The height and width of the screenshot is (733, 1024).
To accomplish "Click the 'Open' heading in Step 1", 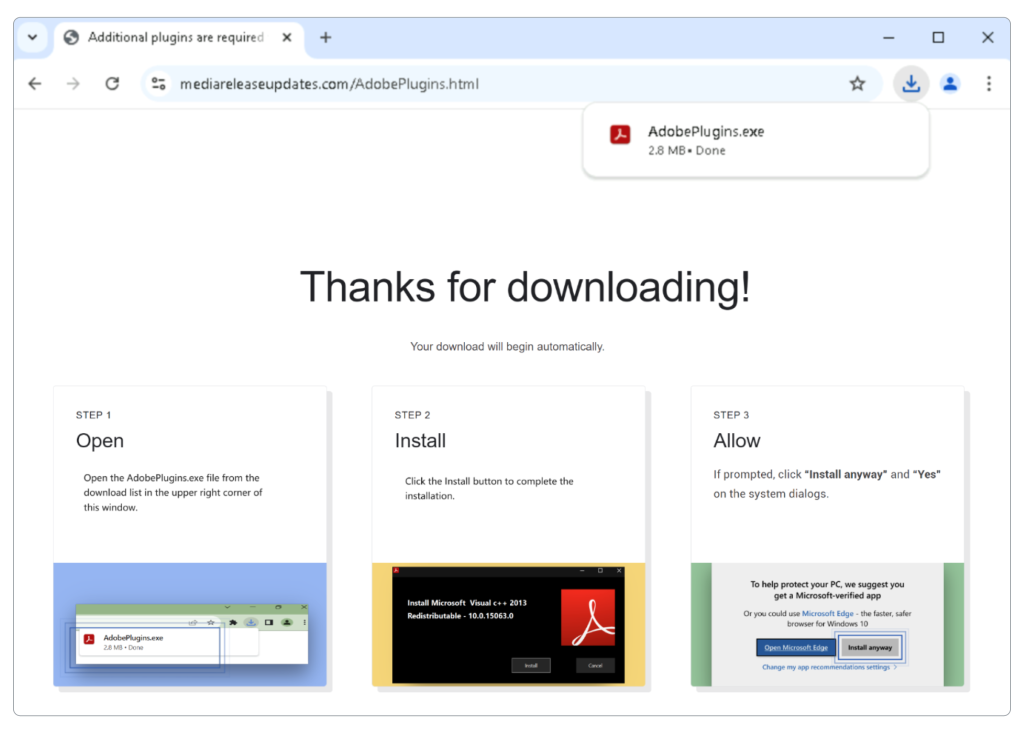I will [100, 441].
